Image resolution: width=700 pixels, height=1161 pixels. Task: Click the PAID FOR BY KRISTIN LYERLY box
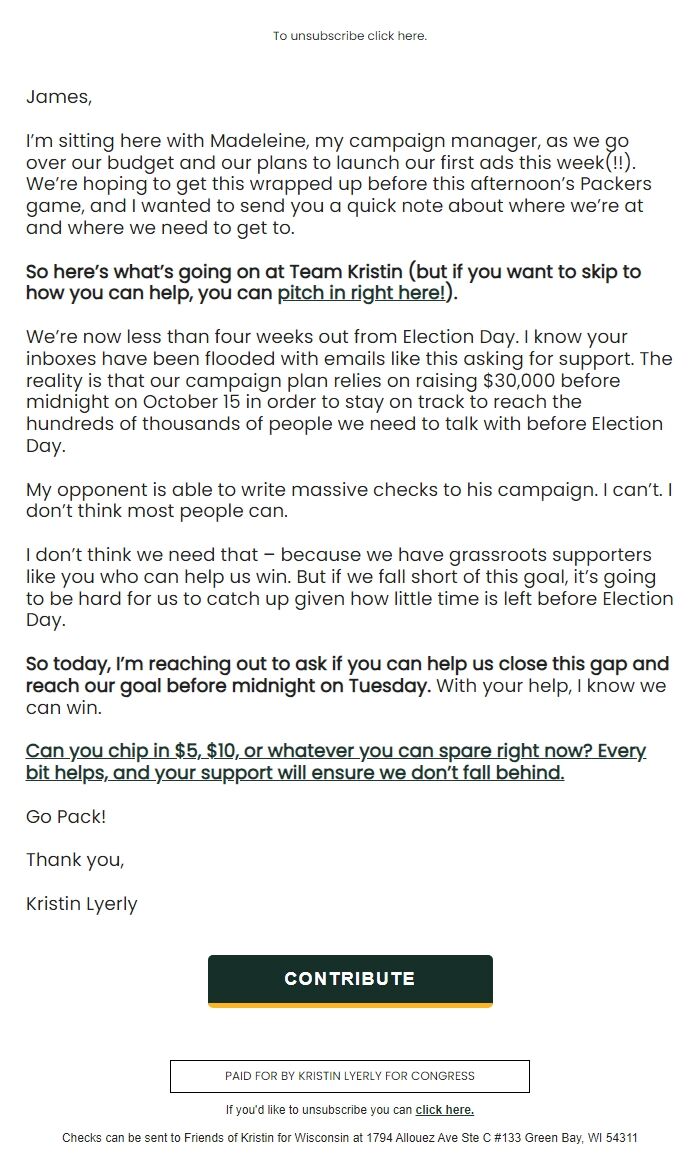pos(350,1076)
